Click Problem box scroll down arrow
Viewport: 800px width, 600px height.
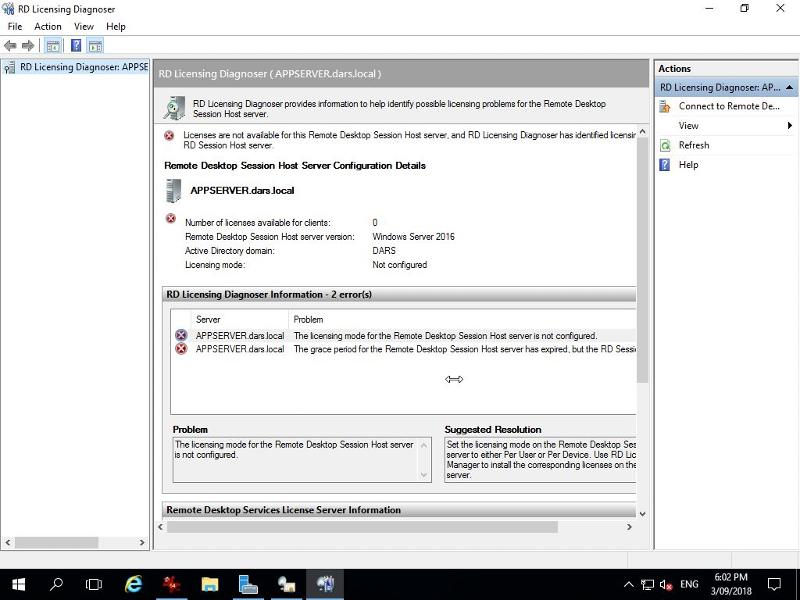(423, 475)
